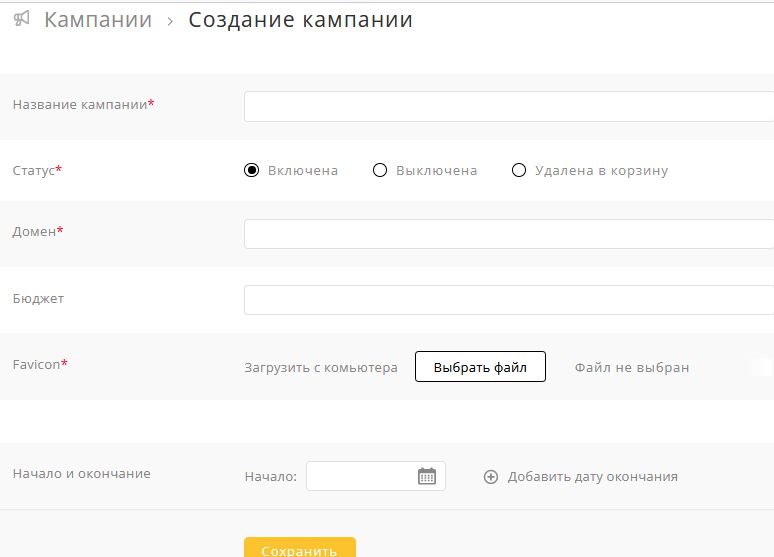Save the campaign with the Сохранить button

(300, 549)
